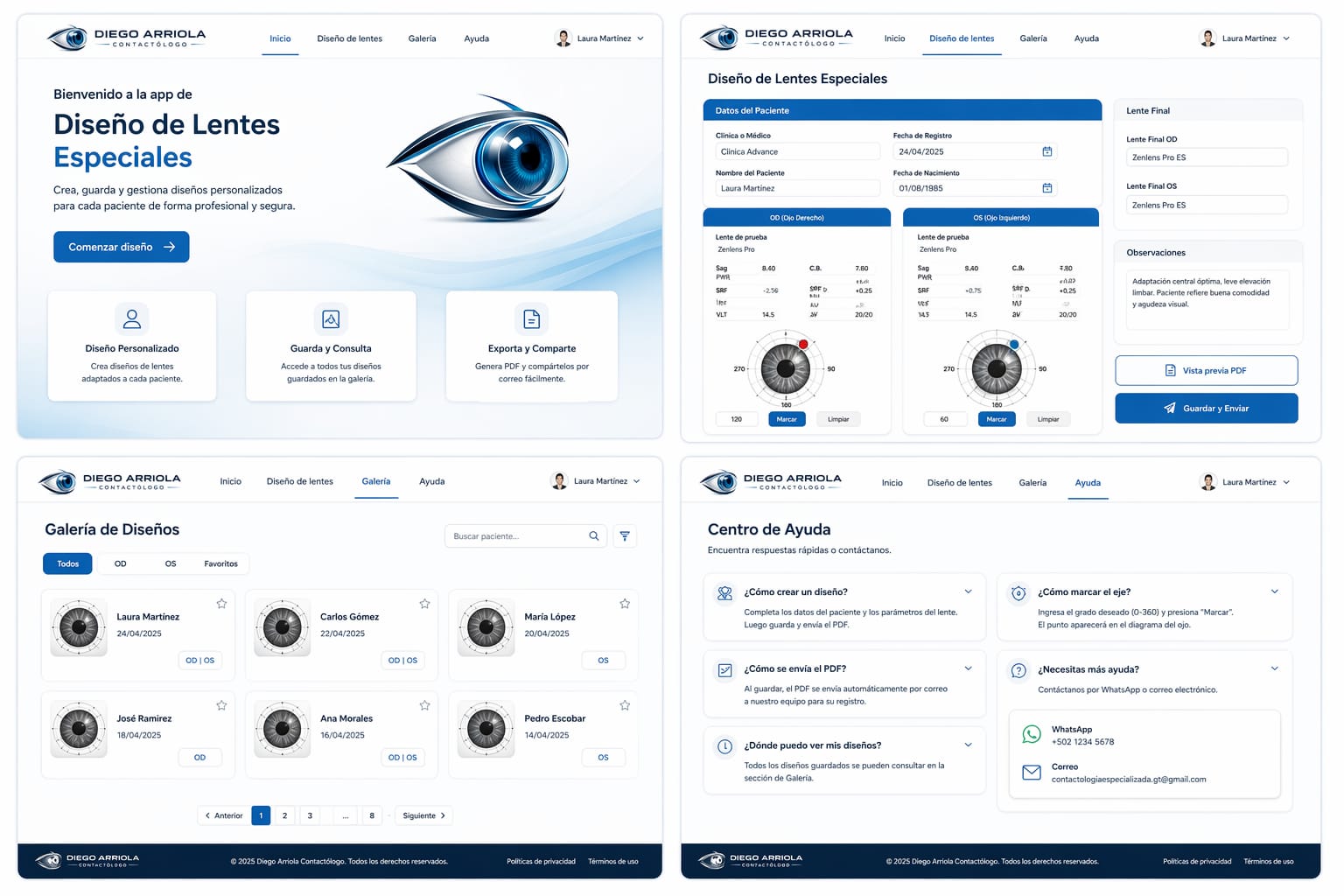
Task: Click the ¿Necesitas más ayuda? question icon
Action: tap(1018, 670)
